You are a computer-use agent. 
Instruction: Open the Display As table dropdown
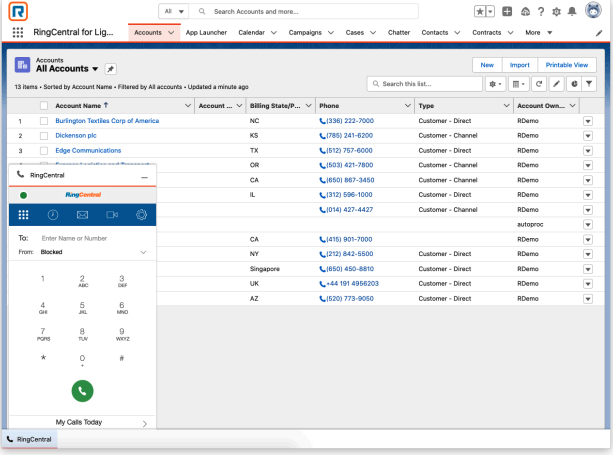pyautogui.click(x=519, y=84)
